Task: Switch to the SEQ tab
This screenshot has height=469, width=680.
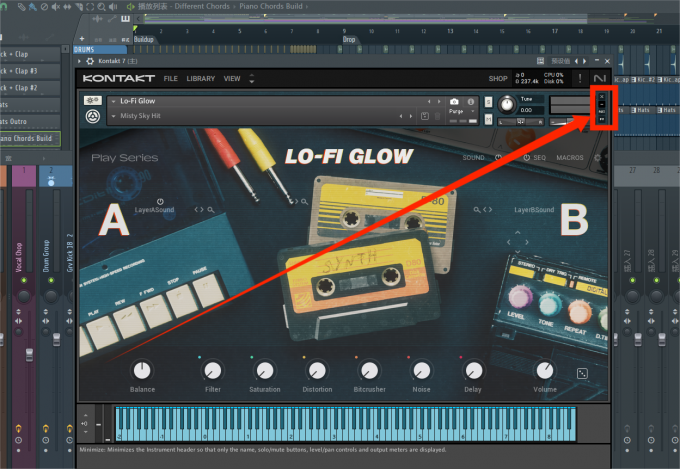Action: click(539, 157)
